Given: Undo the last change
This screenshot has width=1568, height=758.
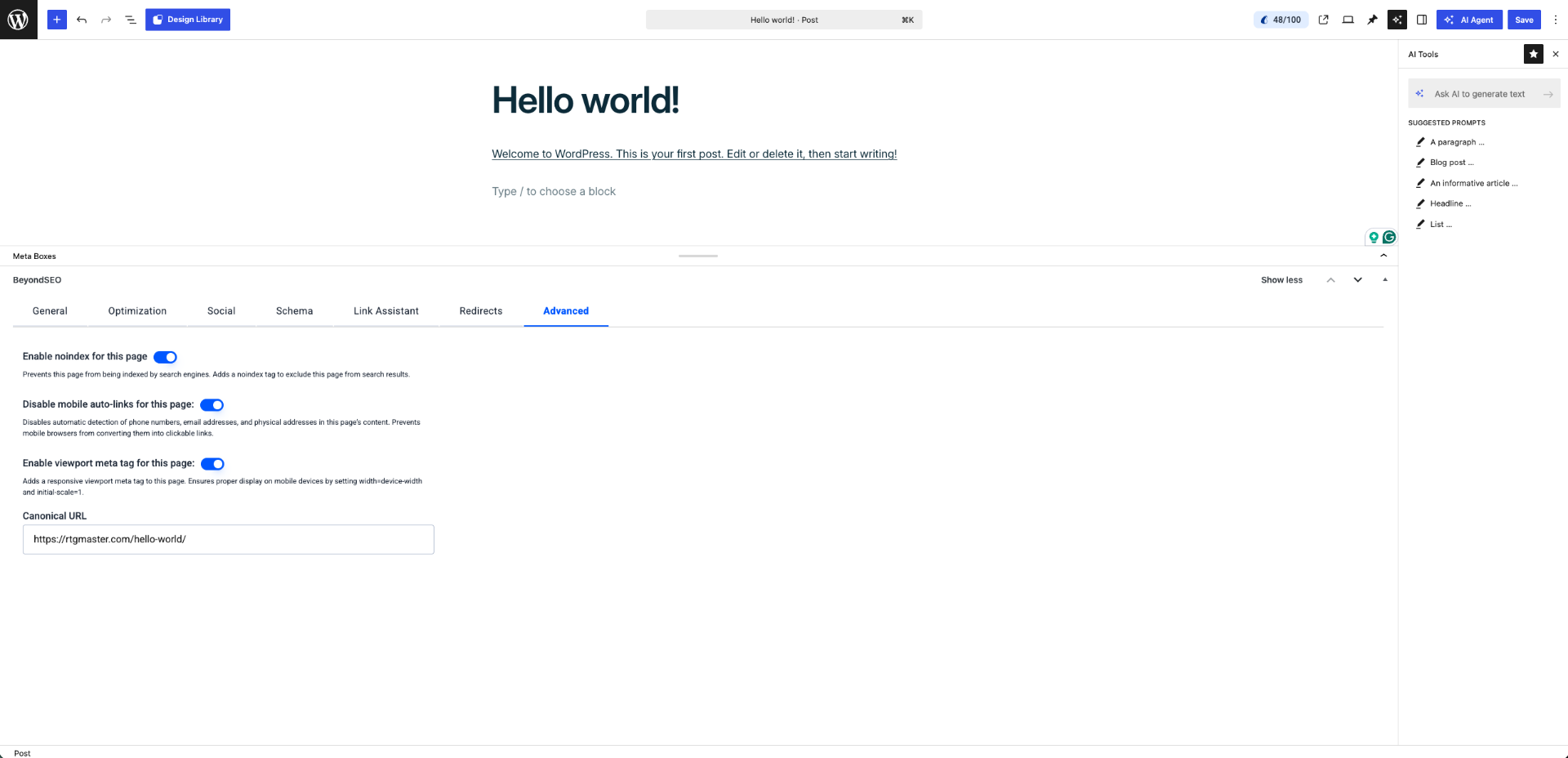Looking at the screenshot, I should coord(82,20).
